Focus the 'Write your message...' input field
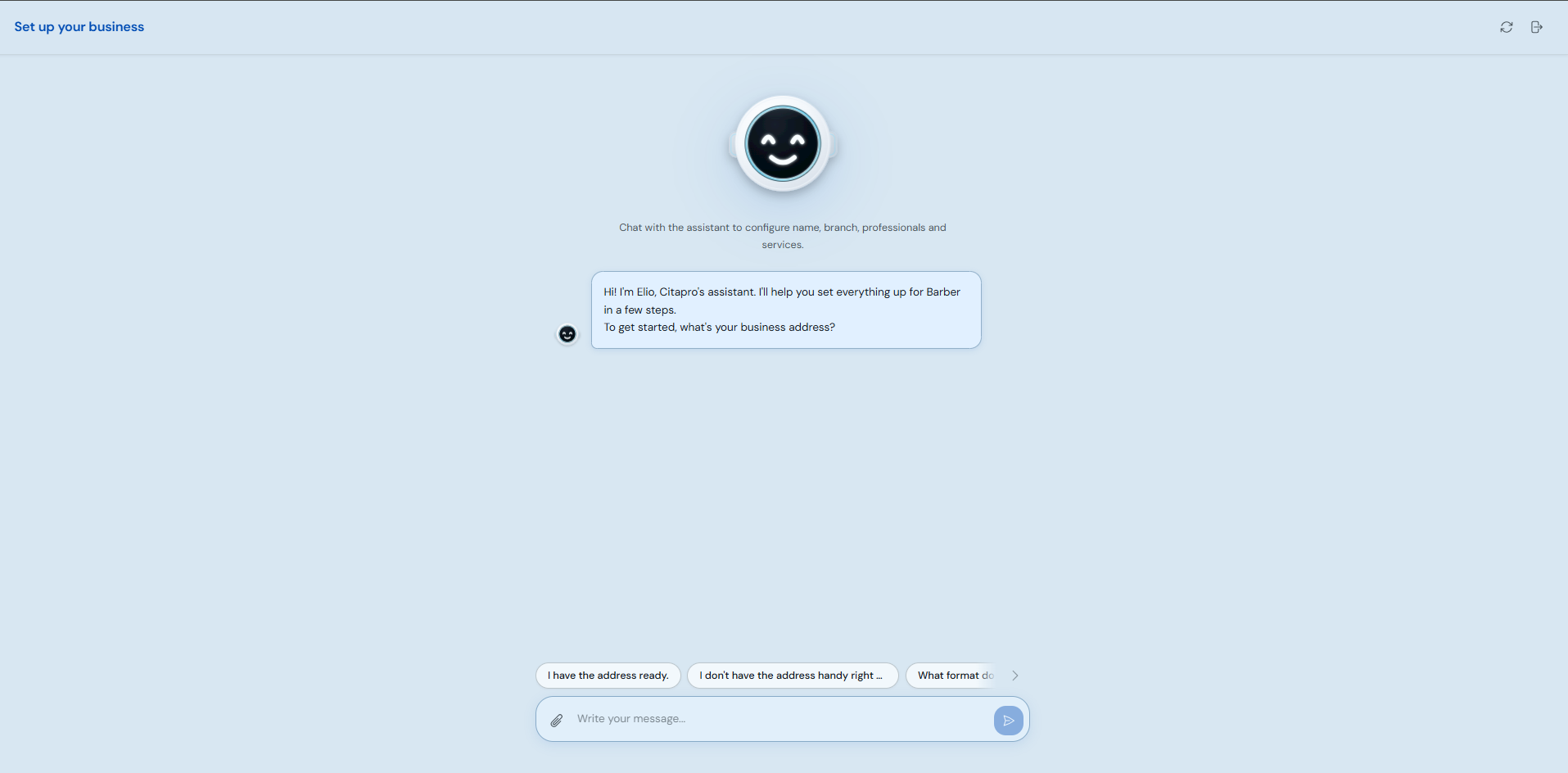The height and width of the screenshot is (773, 1568). pos(782,719)
